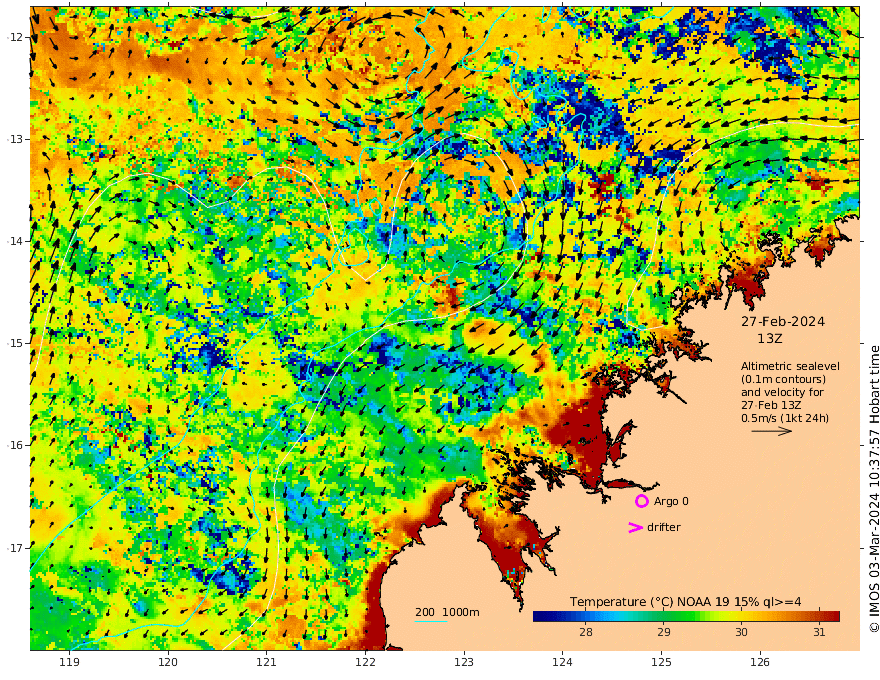Click longitude axis label 124
This screenshot has height=680, width=880.
[563, 662]
